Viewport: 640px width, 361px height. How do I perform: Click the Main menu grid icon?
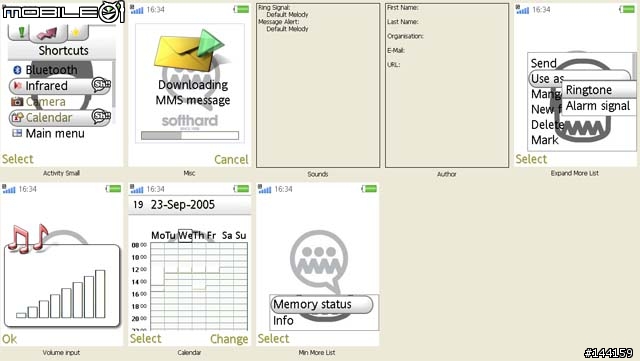pyautogui.click(x=17, y=133)
